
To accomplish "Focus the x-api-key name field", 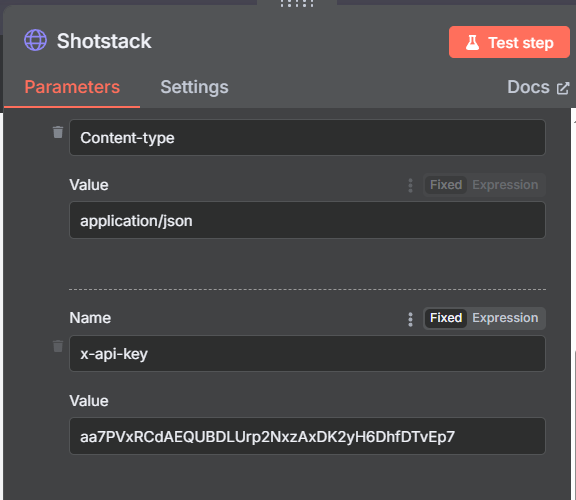I will 307,353.
